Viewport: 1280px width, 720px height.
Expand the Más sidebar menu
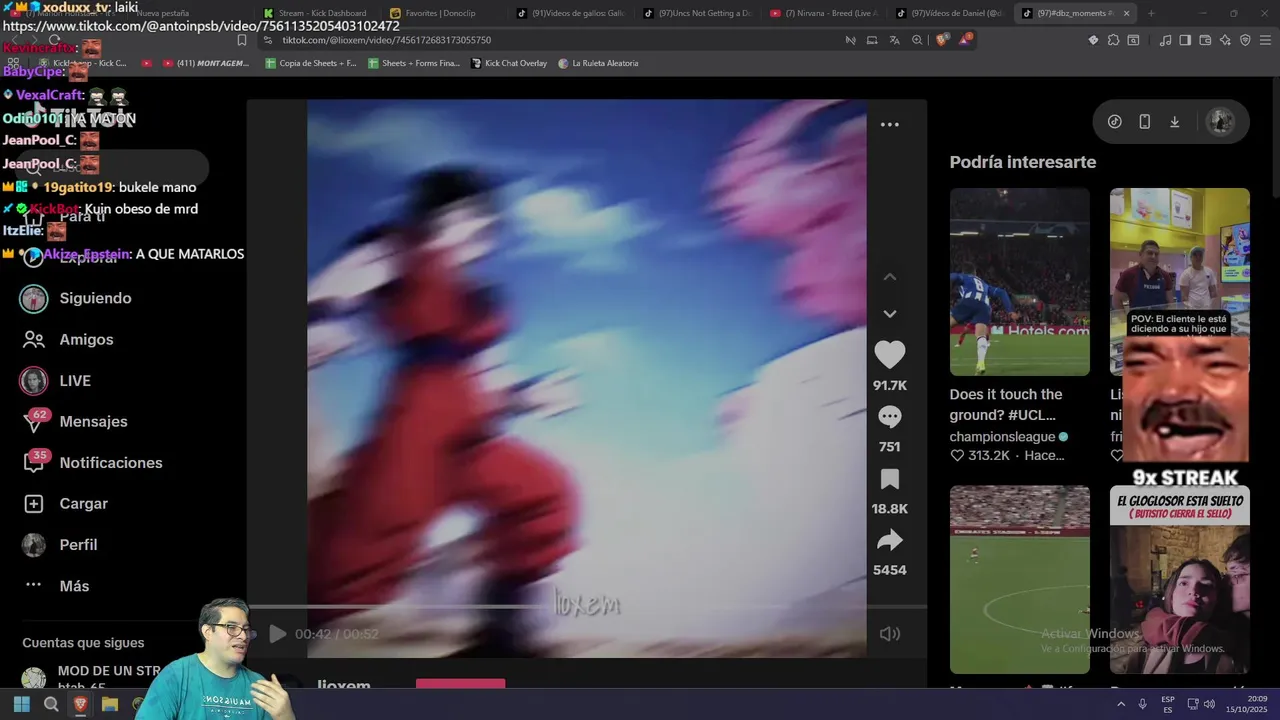click(x=74, y=586)
